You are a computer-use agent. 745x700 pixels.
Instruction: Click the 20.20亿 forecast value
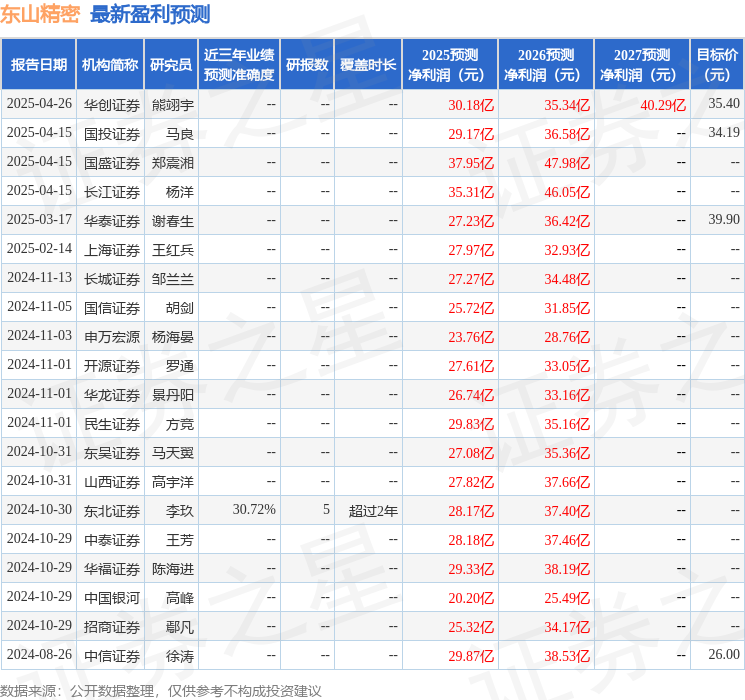[471, 598]
